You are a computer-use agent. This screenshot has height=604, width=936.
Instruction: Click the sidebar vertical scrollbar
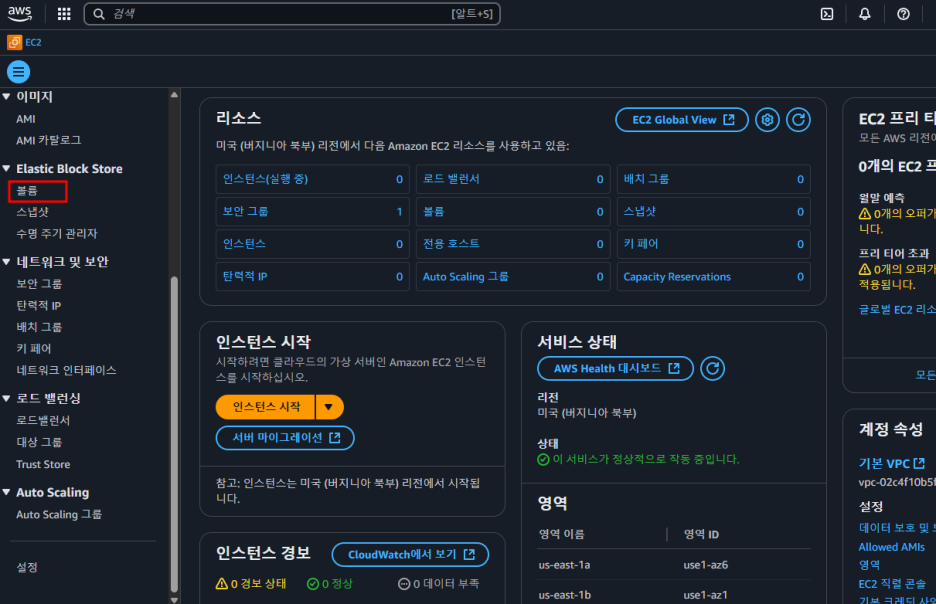click(x=174, y=434)
